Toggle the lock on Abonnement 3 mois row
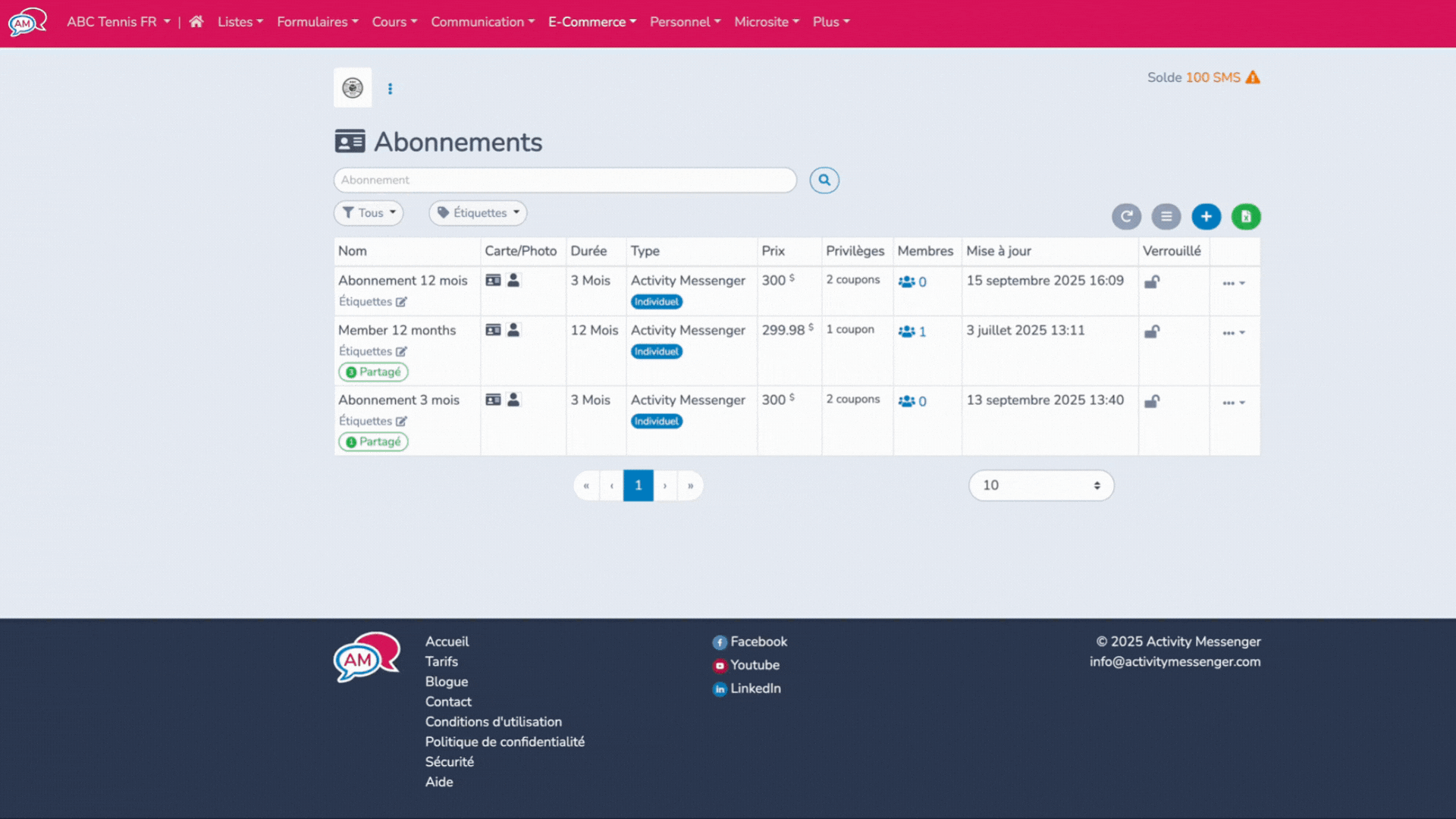This screenshot has height=819, width=1456. pyautogui.click(x=1152, y=401)
